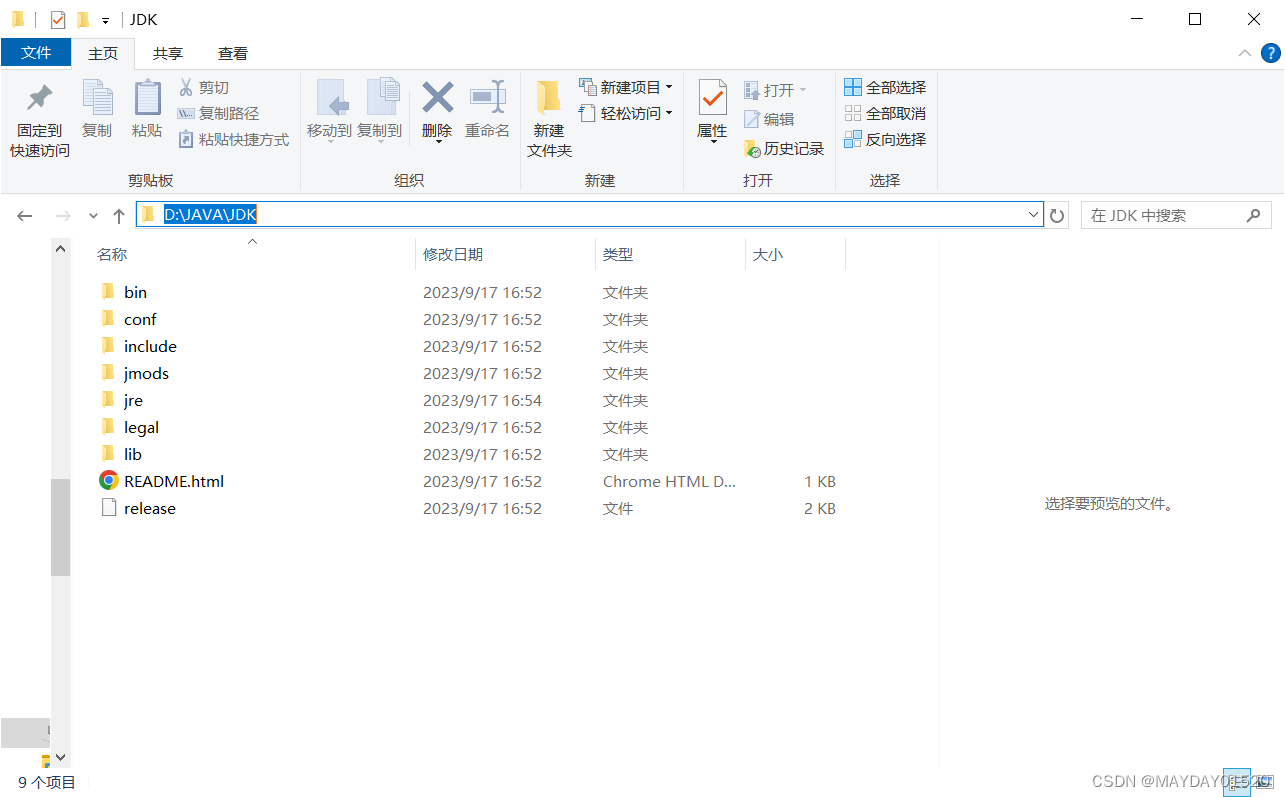Switch to the Share (共享) ribbon tab
The image size is (1285, 797).
tap(168, 53)
